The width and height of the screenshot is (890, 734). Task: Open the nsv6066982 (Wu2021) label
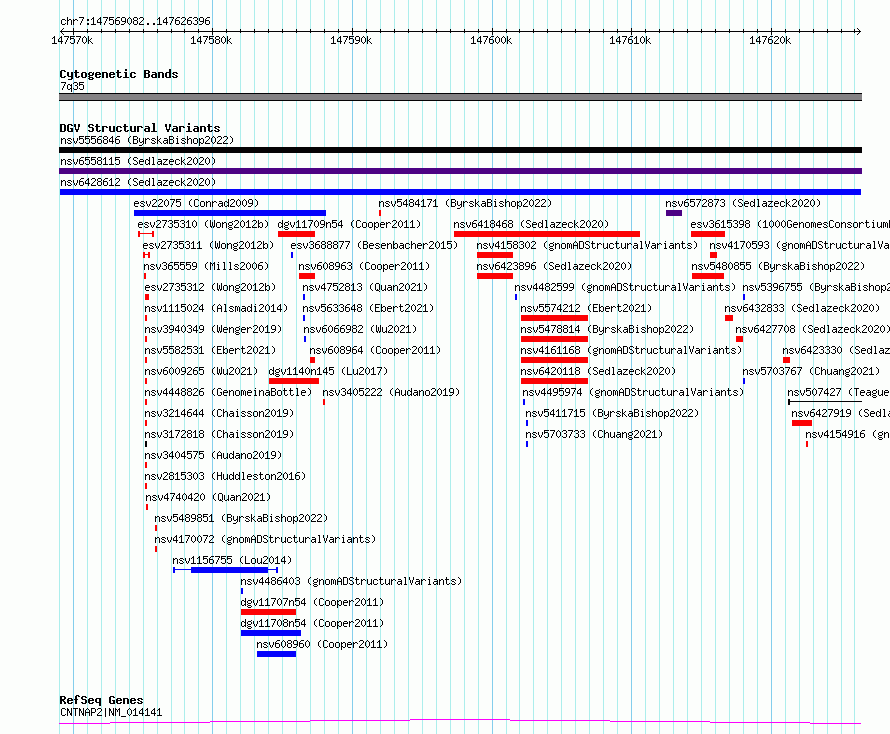(360, 329)
